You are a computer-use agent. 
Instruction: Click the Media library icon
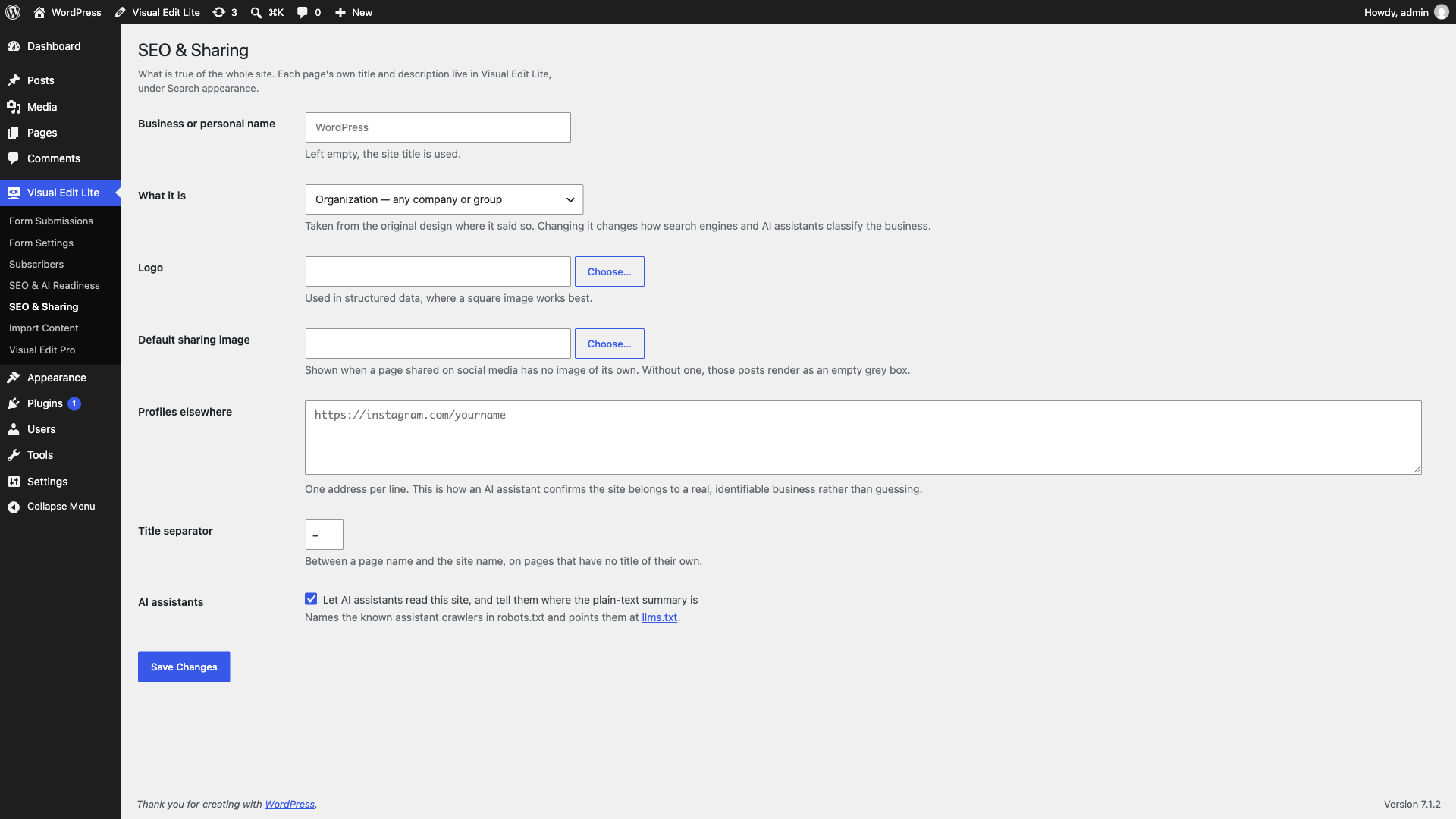(x=14, y=107)
